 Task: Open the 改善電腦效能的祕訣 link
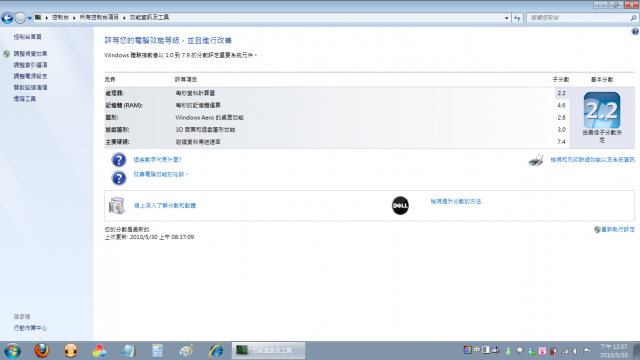click(x=161, y=174)
